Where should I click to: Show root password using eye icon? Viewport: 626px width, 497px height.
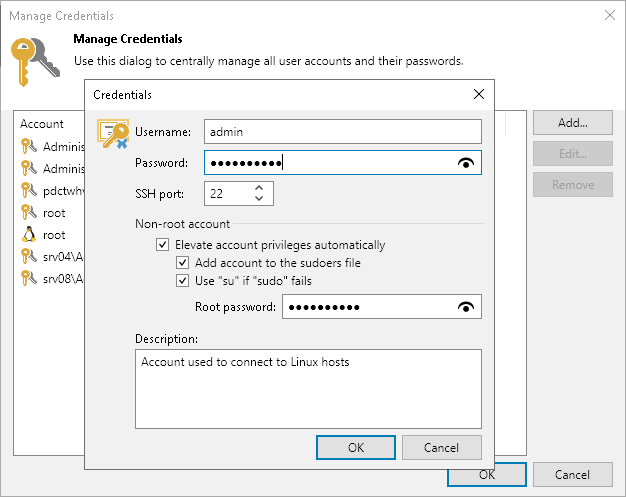(x=464, y=307)
